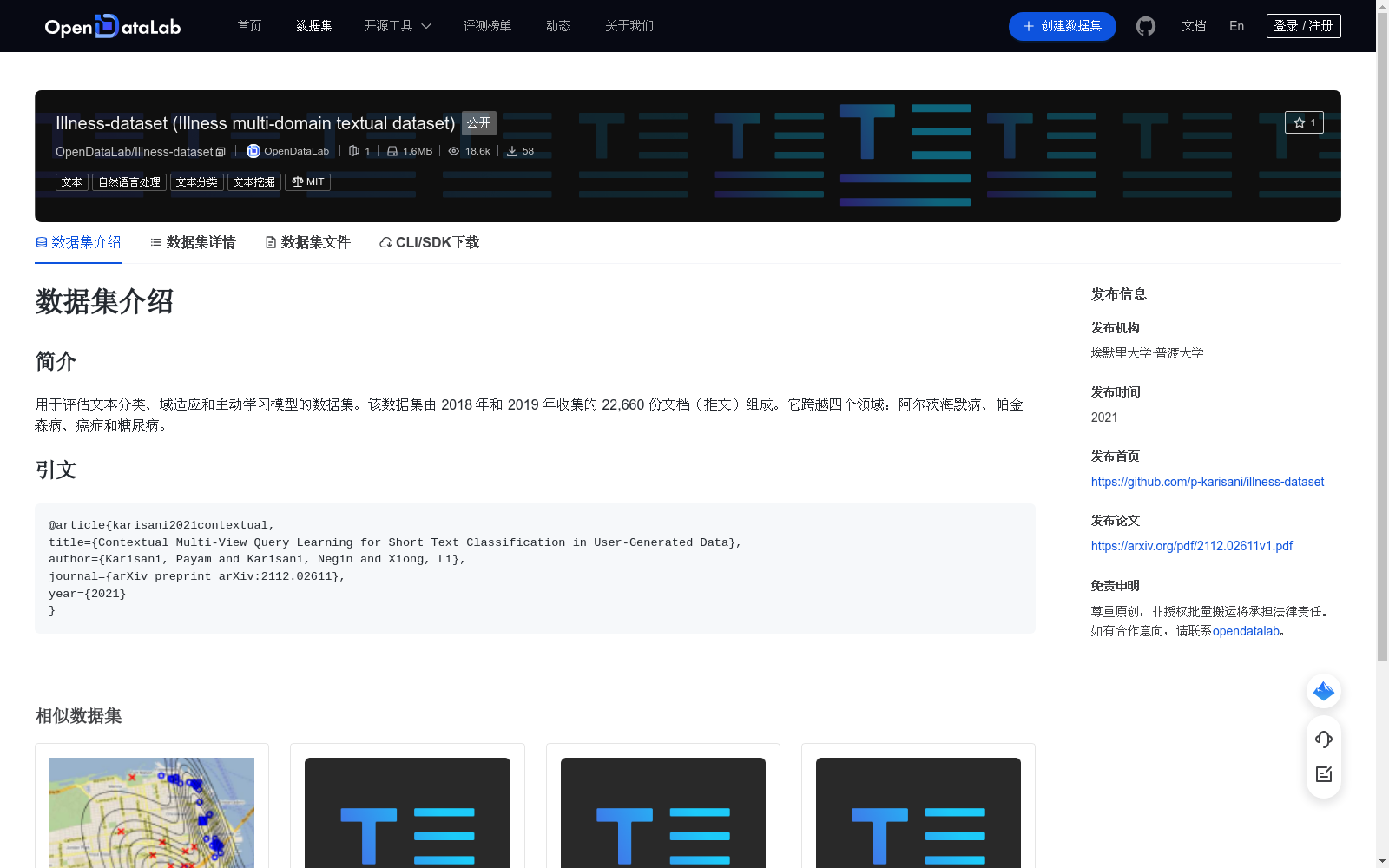Click the OpenDataLab publisher avatar
Viewport: 1389px width, 868px height.
(253, 151)
